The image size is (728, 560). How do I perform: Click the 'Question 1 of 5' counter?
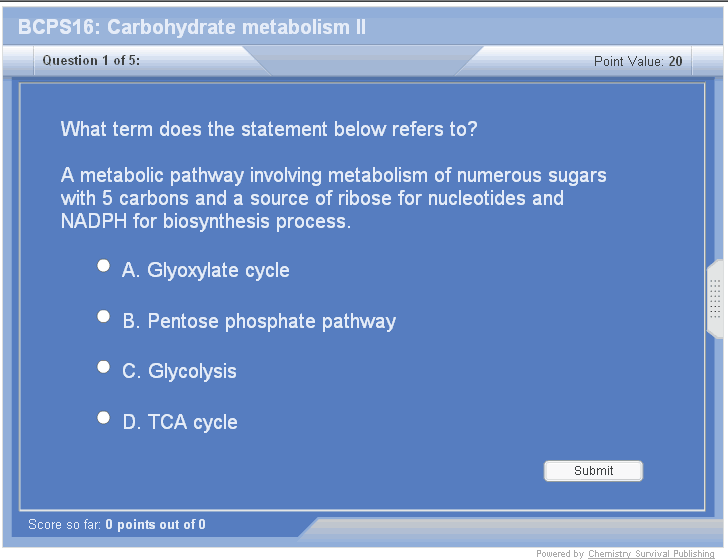(91, 61)
